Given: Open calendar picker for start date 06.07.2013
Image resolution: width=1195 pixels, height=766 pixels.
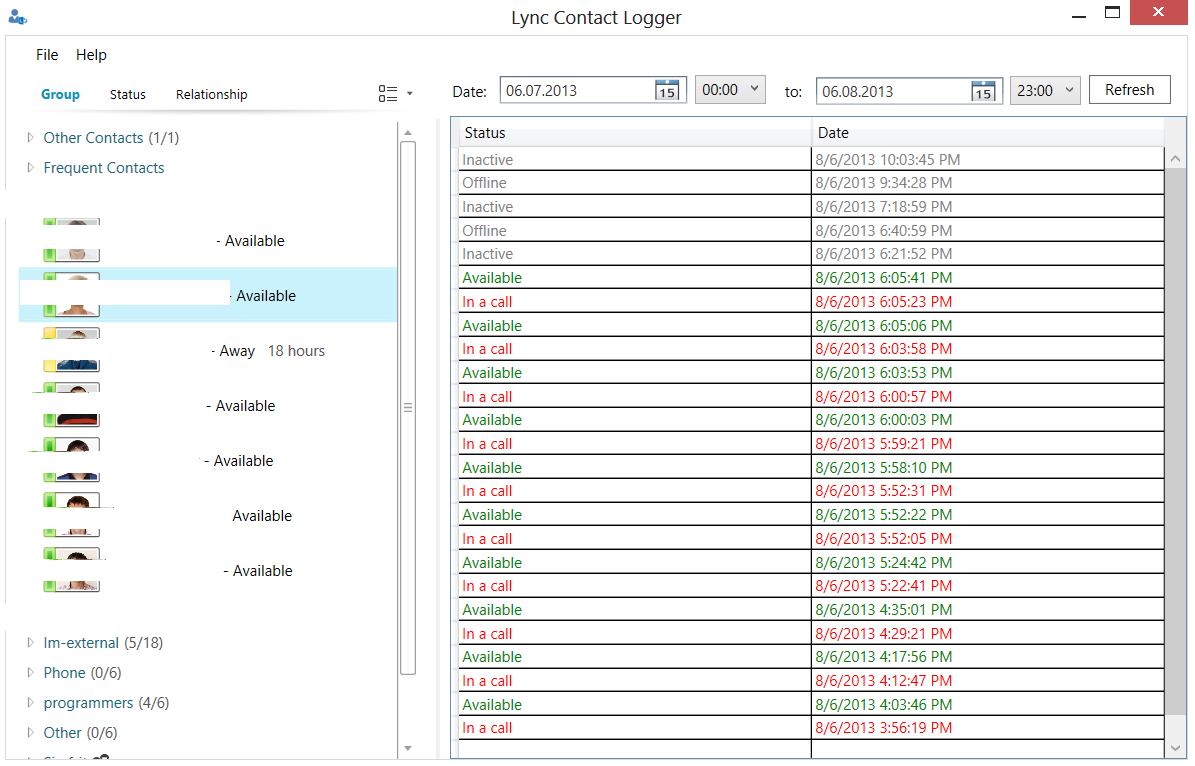Looking at the screenshot, I should pos(667,90).
